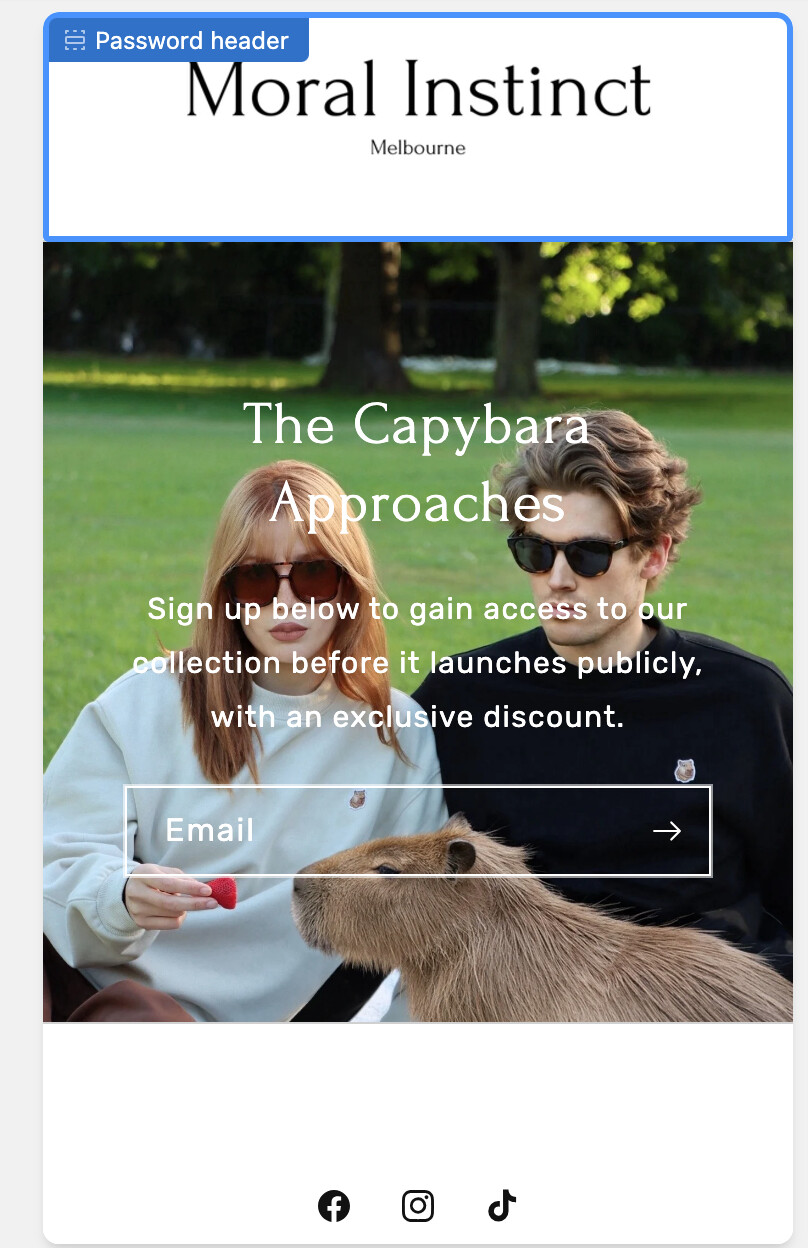Screen dimensions: 808x1248
Task: Select the Melbourne subtitle text
Action: click(x=418, y=148)
